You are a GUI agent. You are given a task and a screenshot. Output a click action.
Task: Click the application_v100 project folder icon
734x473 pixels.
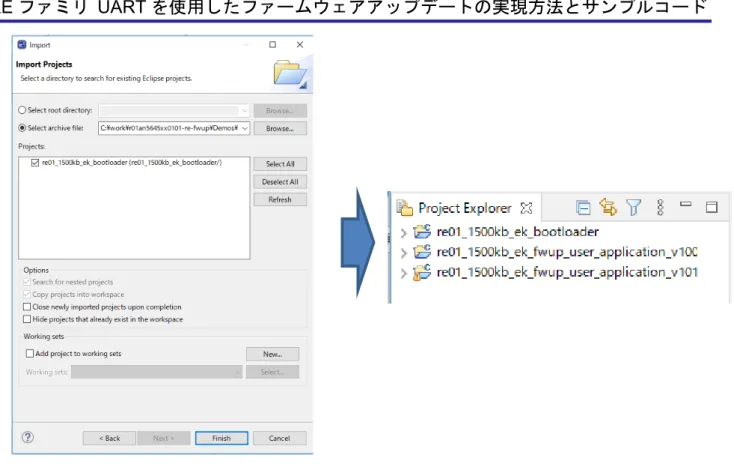point(422,252)
